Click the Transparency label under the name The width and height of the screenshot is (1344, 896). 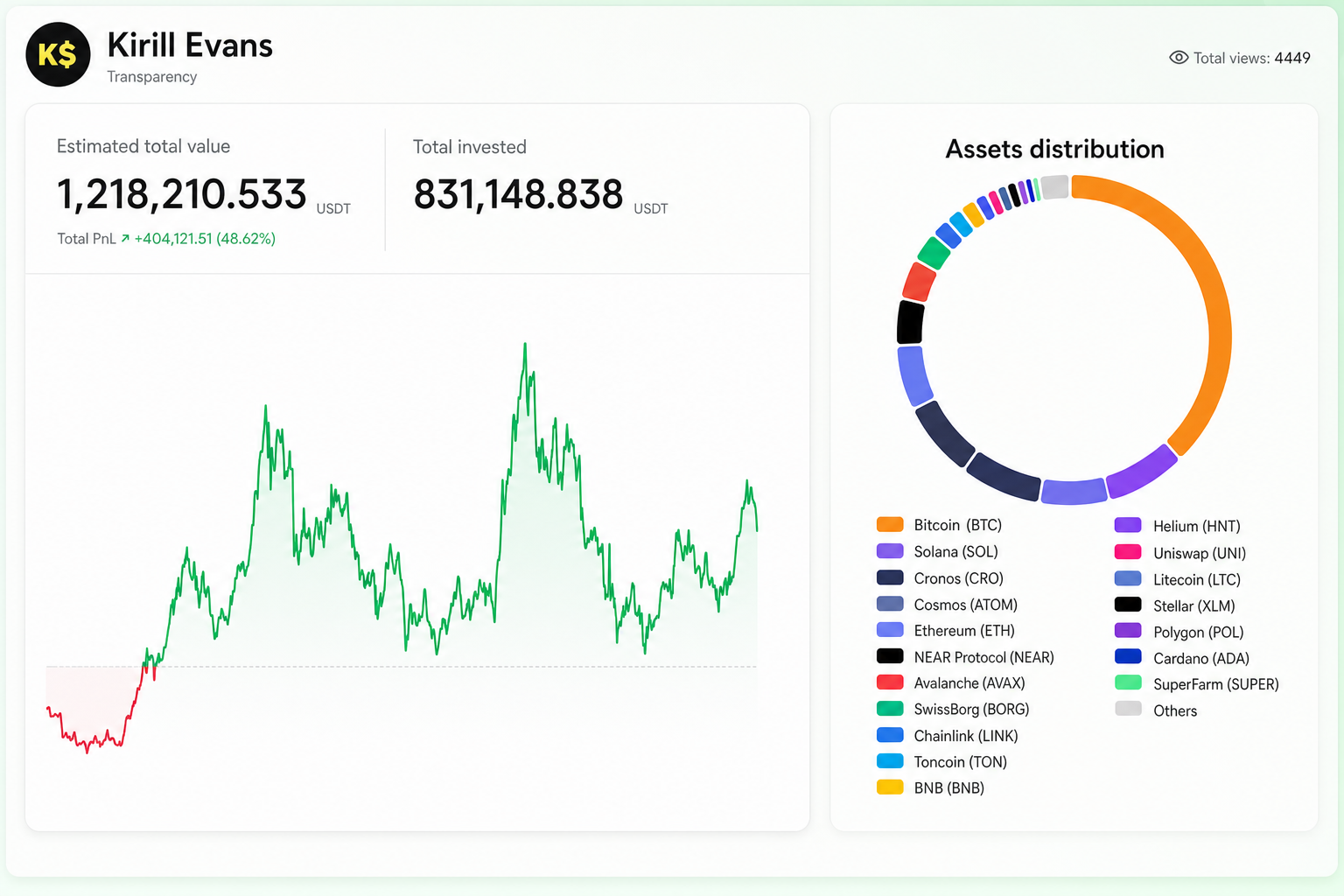coord(152,77)
